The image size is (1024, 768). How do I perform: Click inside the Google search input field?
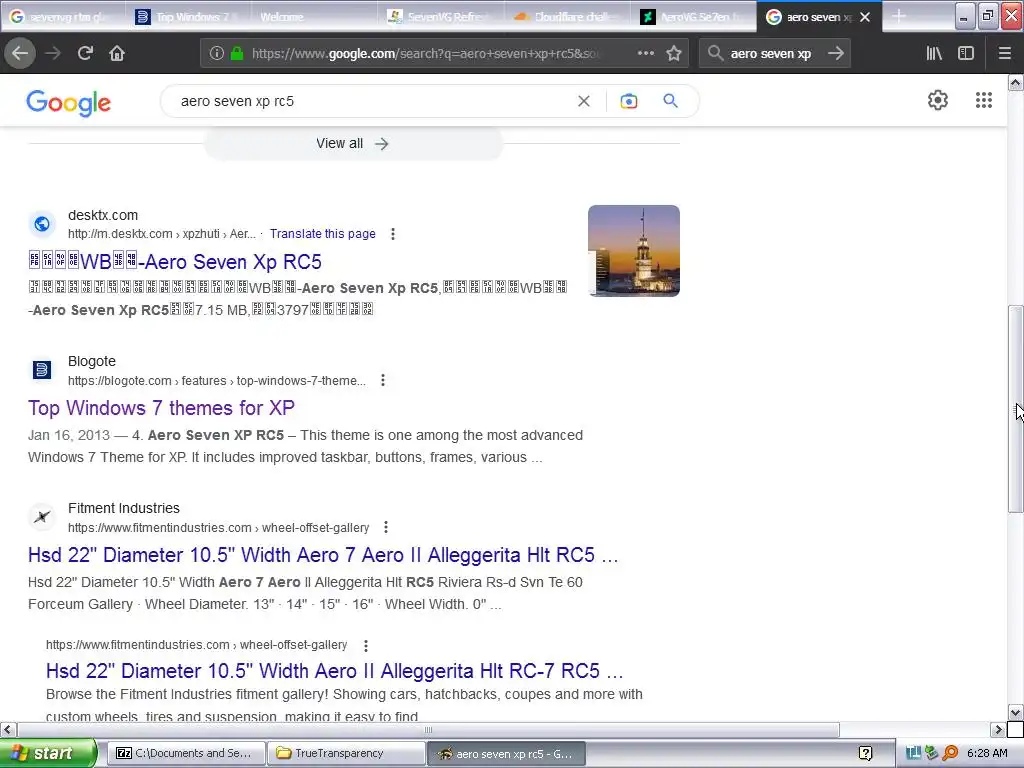click(372, 101)
